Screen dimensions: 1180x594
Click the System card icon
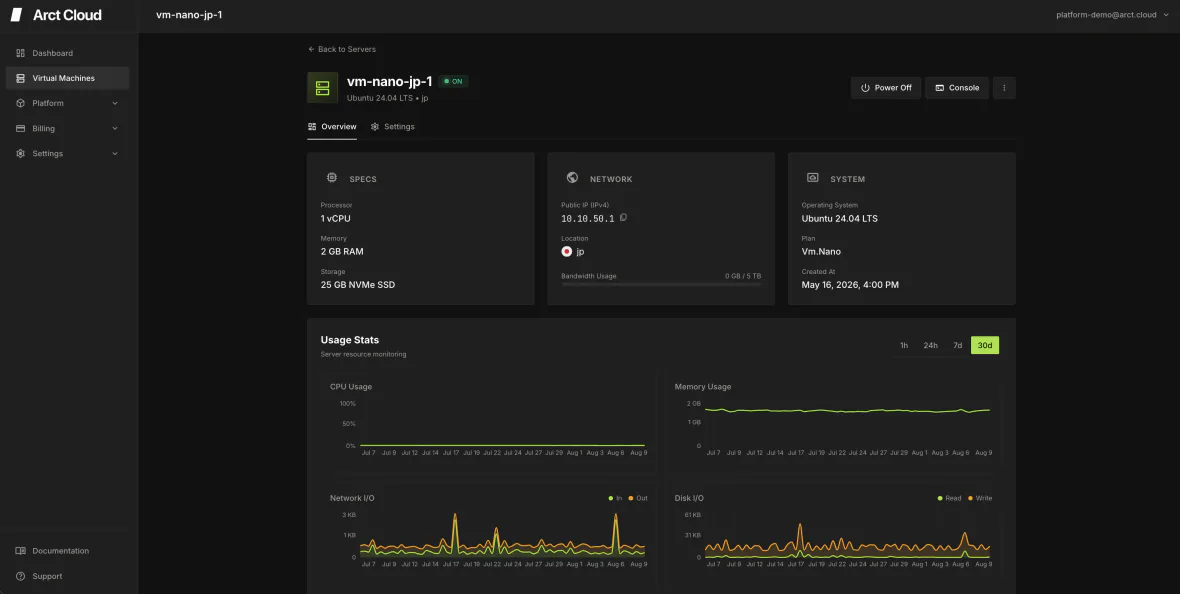pyautogui.click(x=813, y=178)
